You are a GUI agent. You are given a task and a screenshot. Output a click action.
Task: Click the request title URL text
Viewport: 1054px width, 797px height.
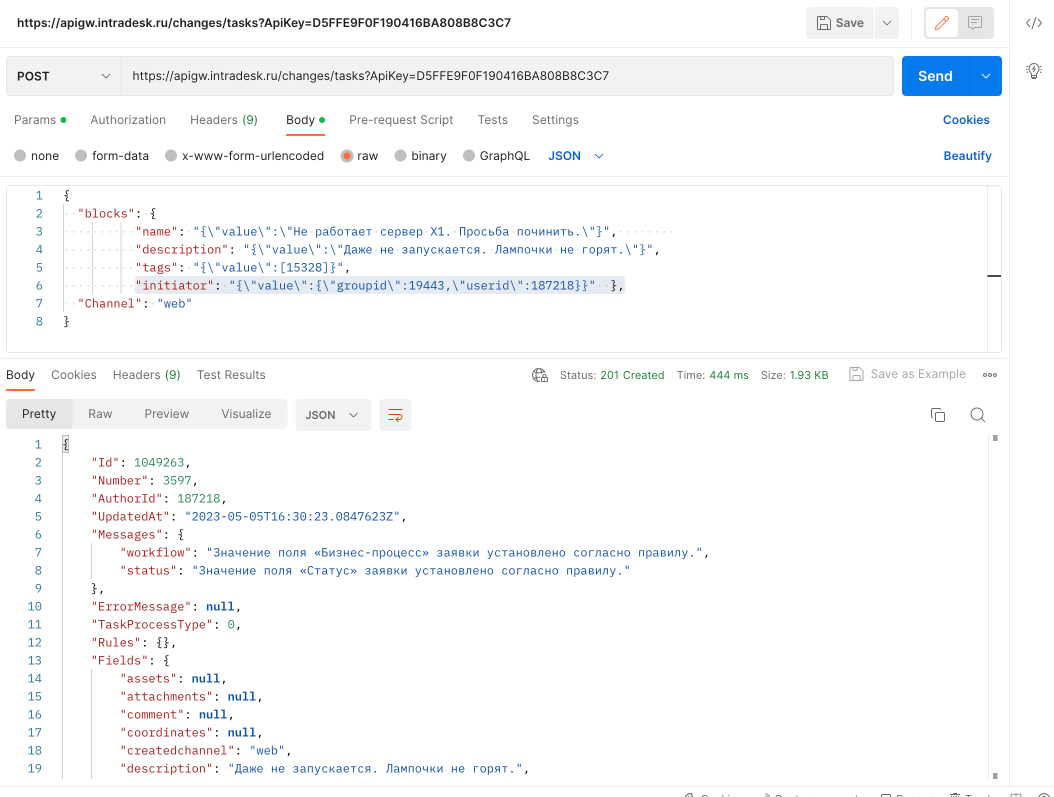[x=264, y=23]
